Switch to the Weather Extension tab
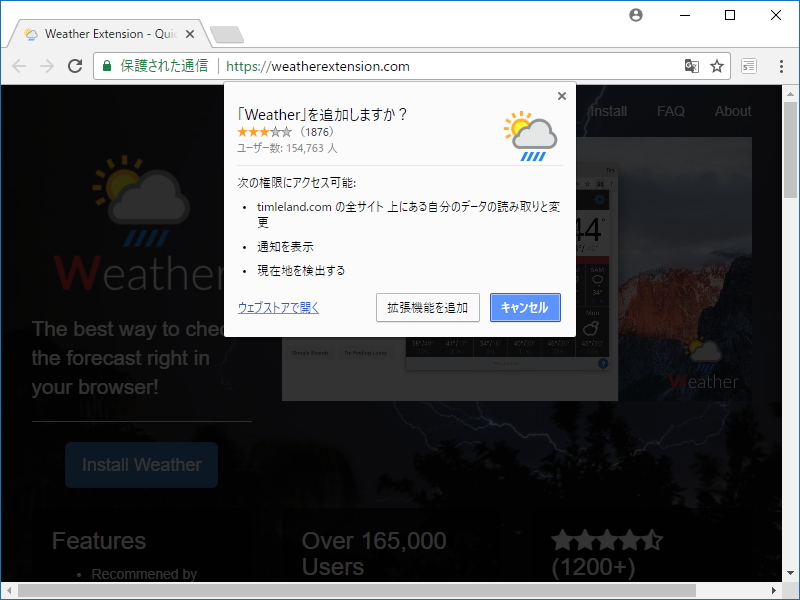Screen dimensions: 800x600 point(105,33)
